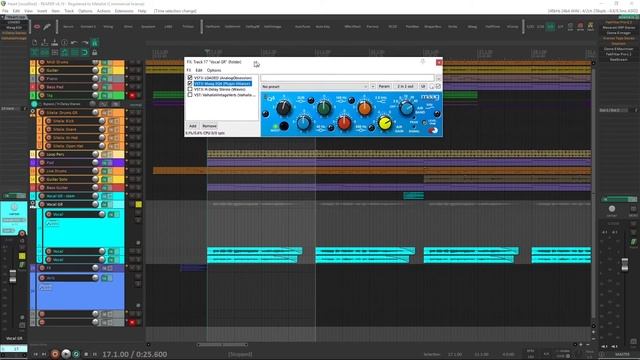Click the transport record button
Screen dimensions: 640x360
pyautogui.click(x=55, y=354)
